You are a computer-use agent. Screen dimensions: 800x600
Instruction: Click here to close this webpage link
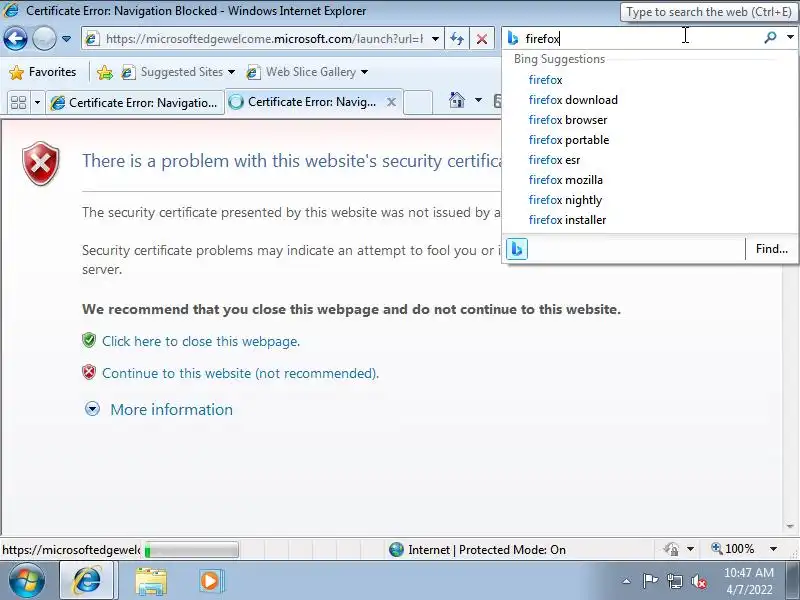(201, 341)
